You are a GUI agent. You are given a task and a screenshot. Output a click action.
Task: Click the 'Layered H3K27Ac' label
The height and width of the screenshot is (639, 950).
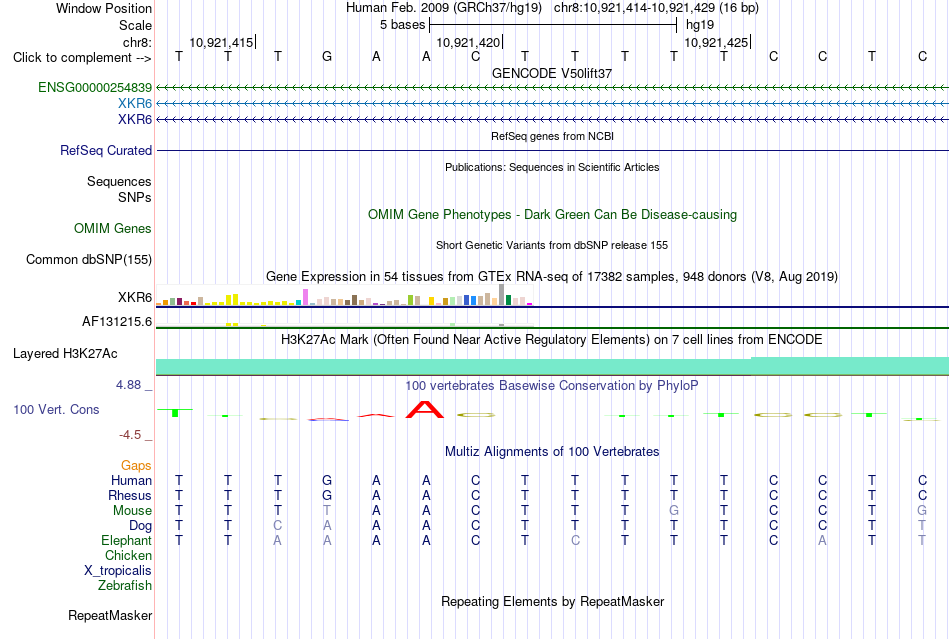(65, 354)
